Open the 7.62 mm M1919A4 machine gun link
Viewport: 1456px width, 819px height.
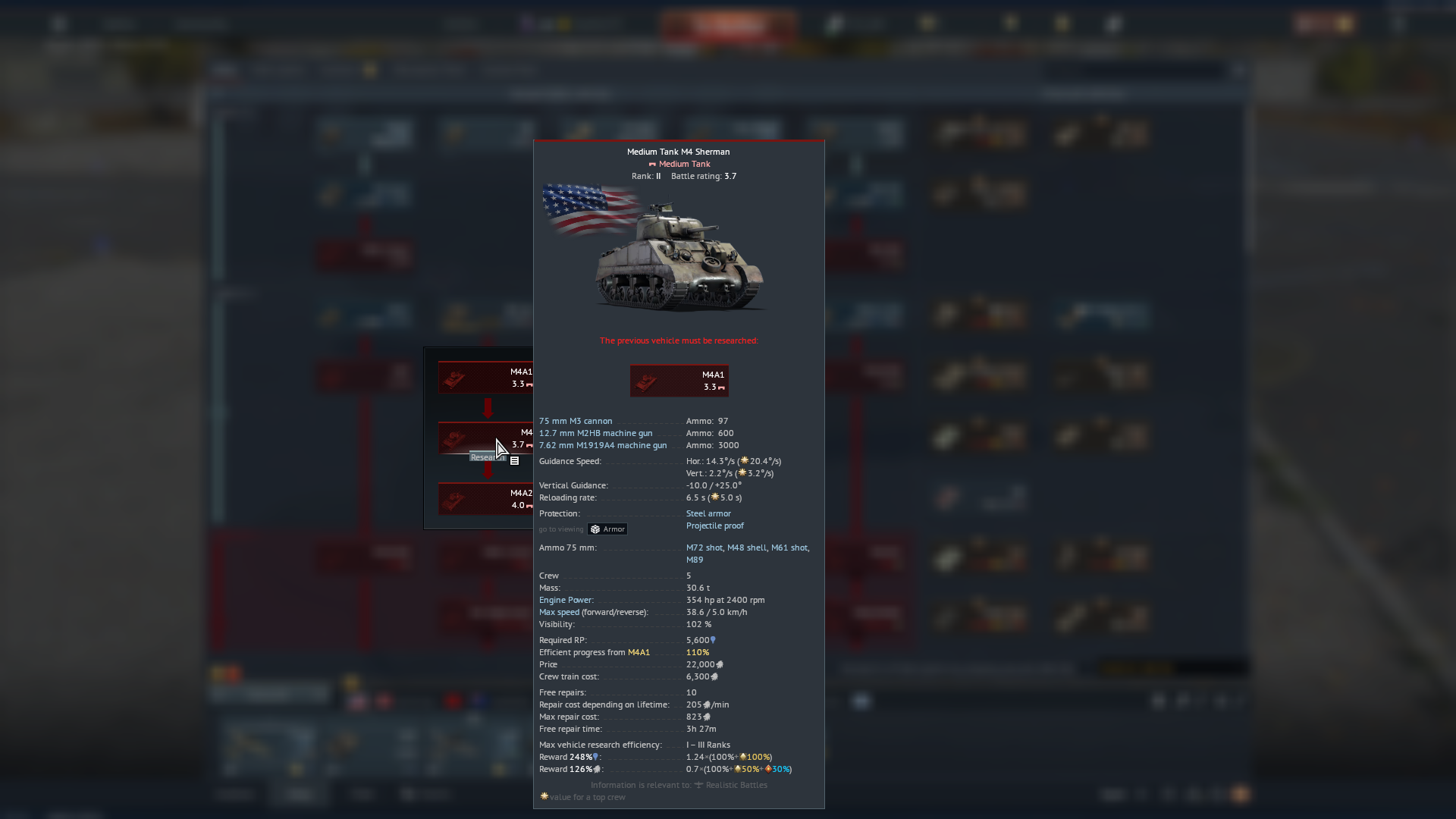pos(603,445)
